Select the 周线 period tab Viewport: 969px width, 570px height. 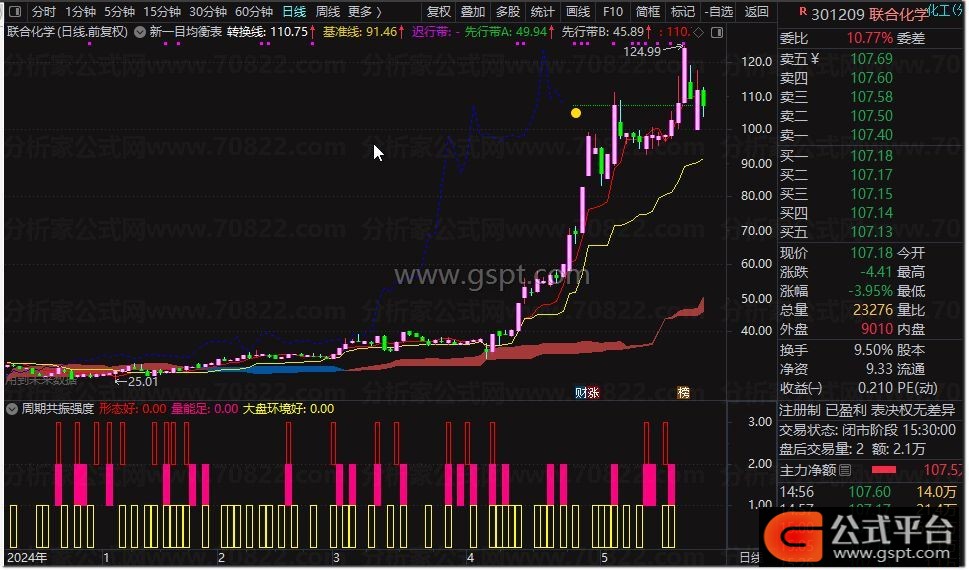click(328, 11)
